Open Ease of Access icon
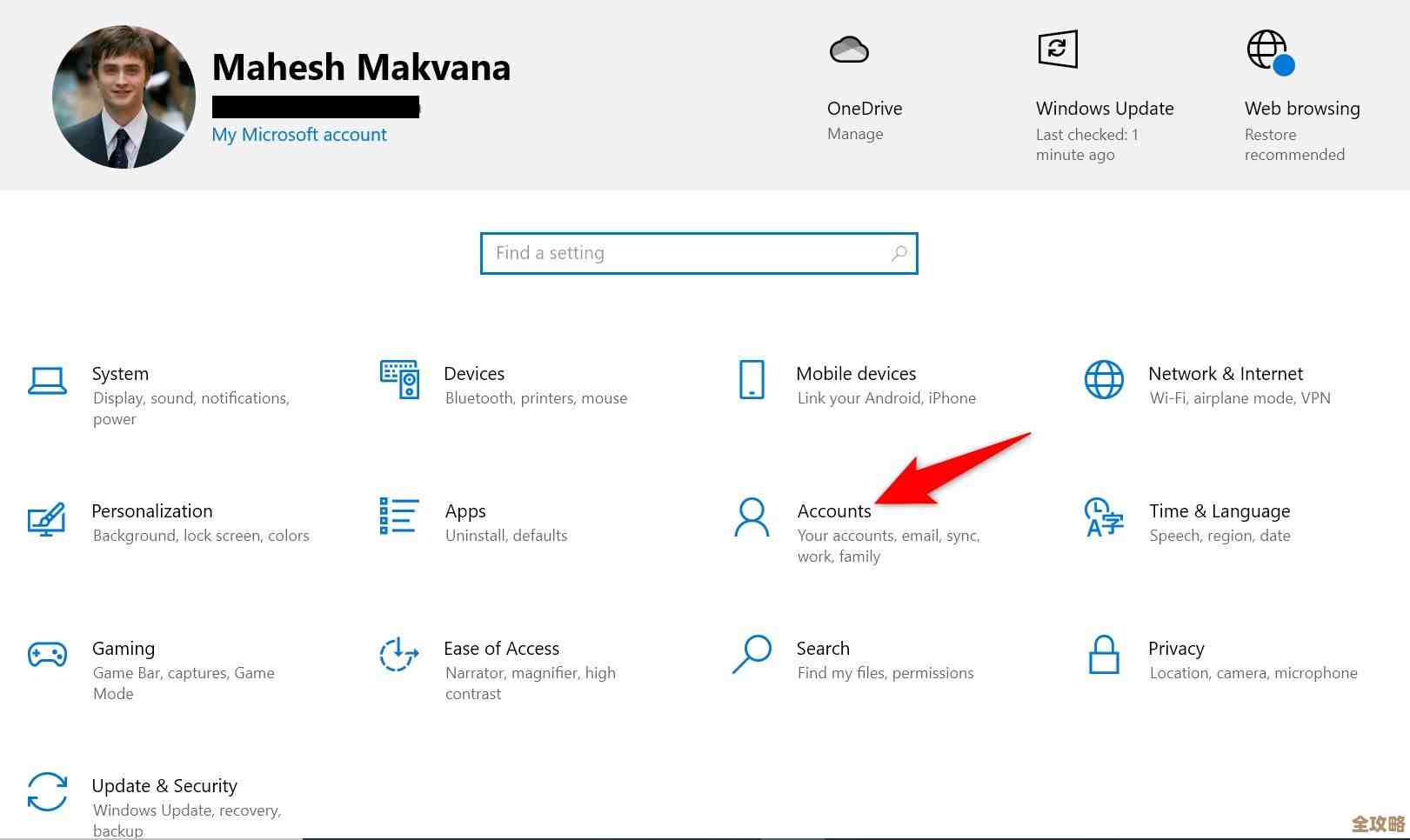This screenshot has height=840, width=1410. [399, 655]
